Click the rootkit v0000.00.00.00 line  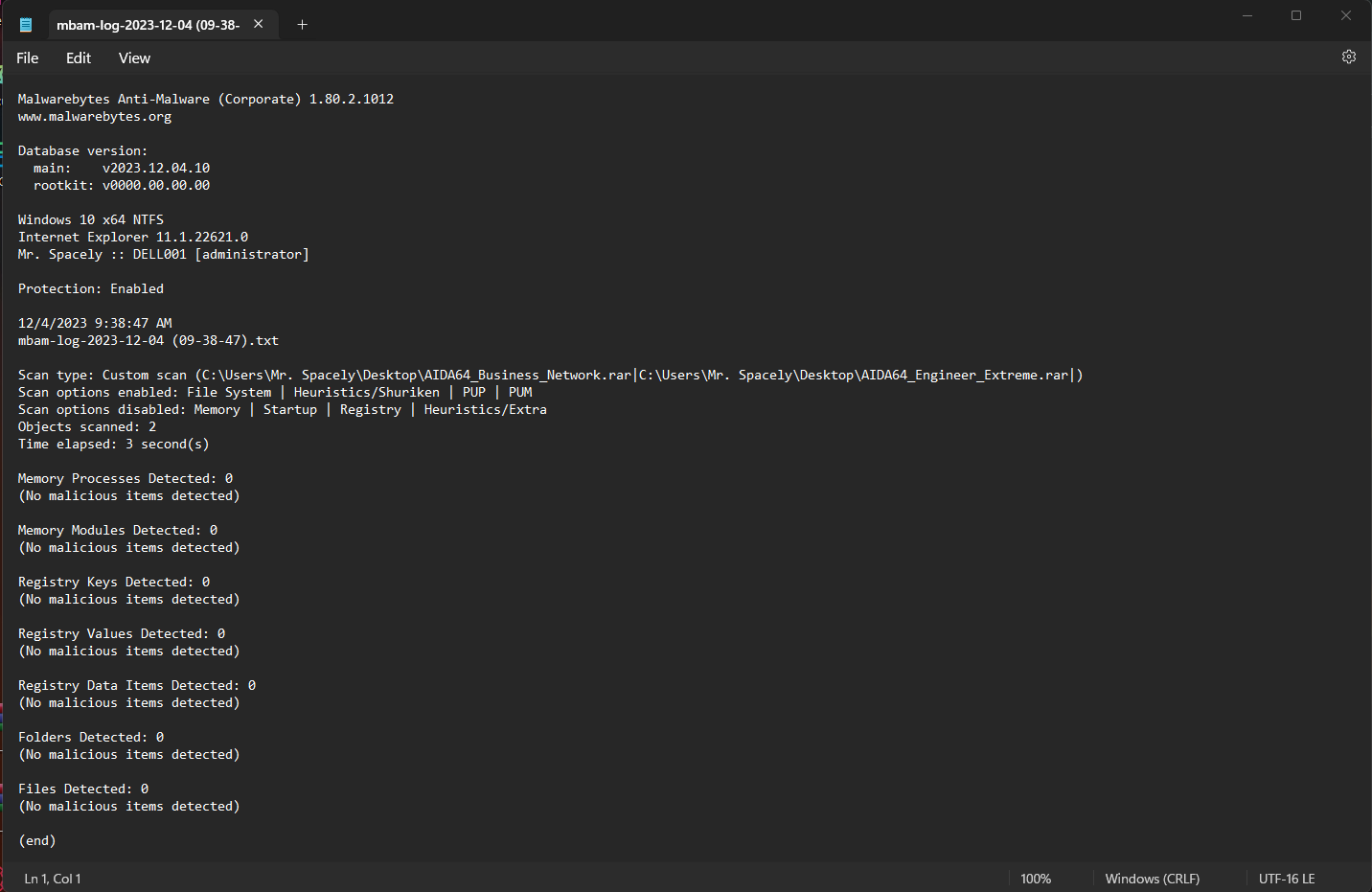pos(122,186)
